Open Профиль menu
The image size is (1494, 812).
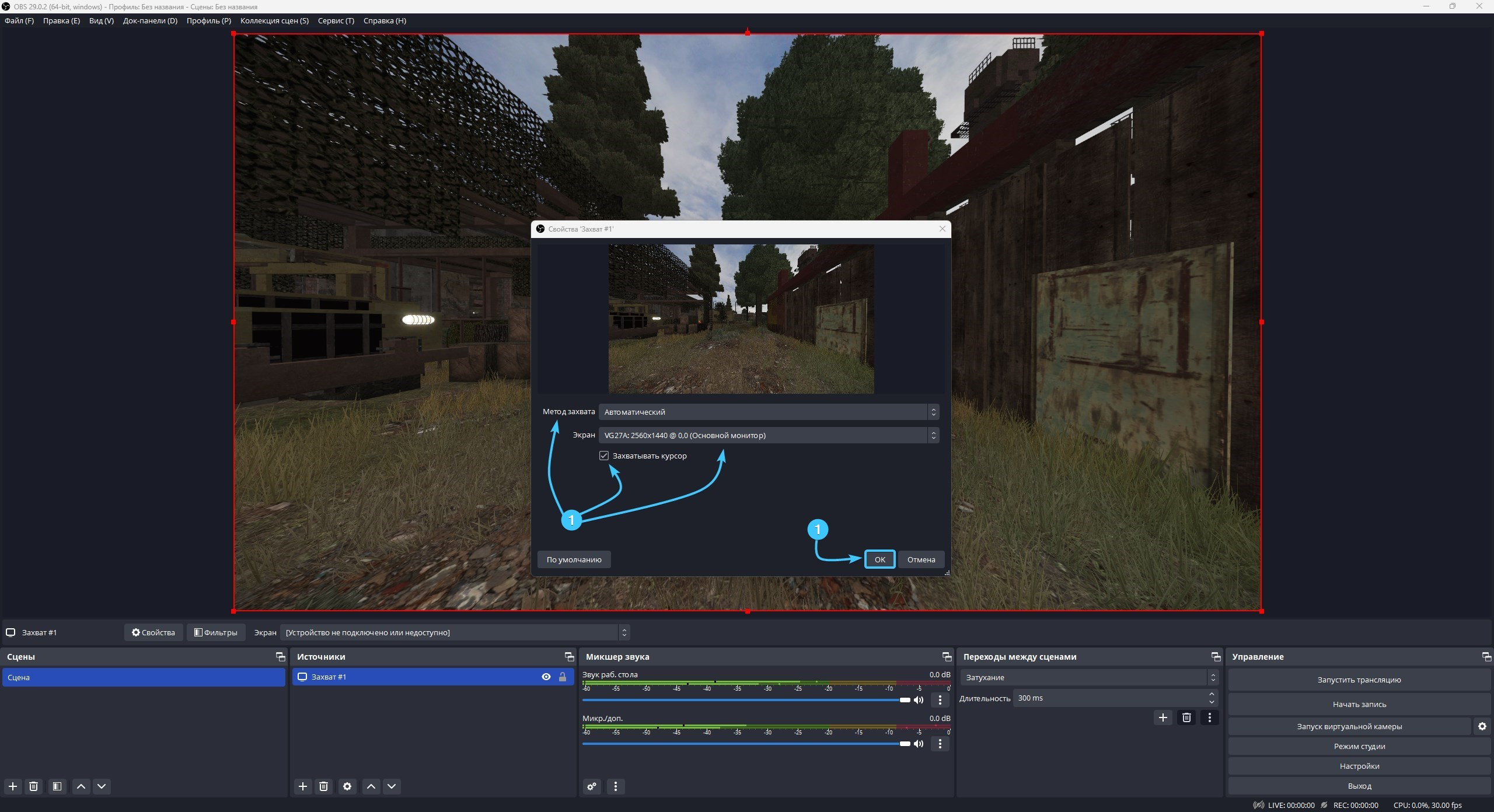pyautogui.click(x=209, y=20)
